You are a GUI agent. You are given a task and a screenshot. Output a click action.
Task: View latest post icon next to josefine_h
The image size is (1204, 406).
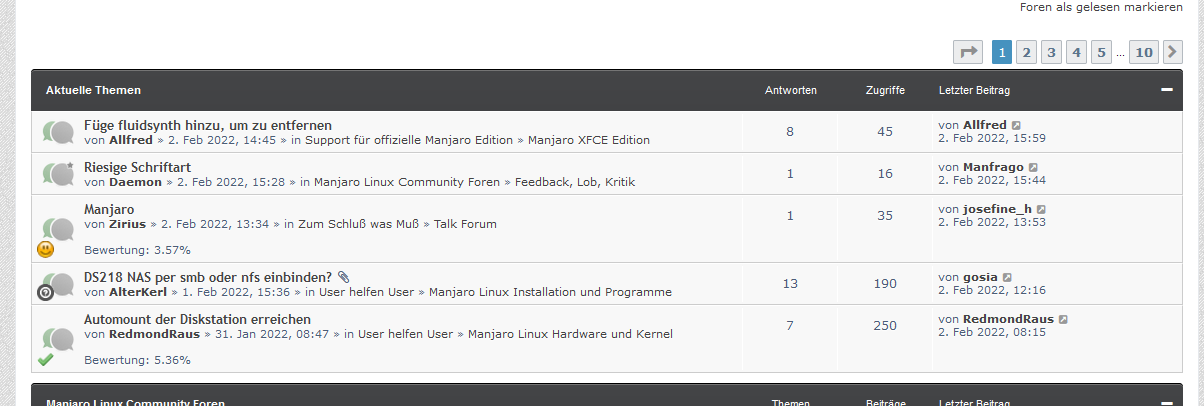pos(1041,209)
